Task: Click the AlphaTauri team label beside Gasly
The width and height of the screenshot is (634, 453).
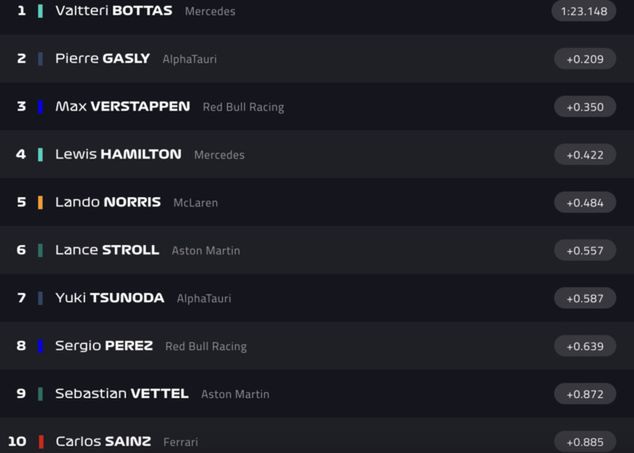Action: pos(190,59)
